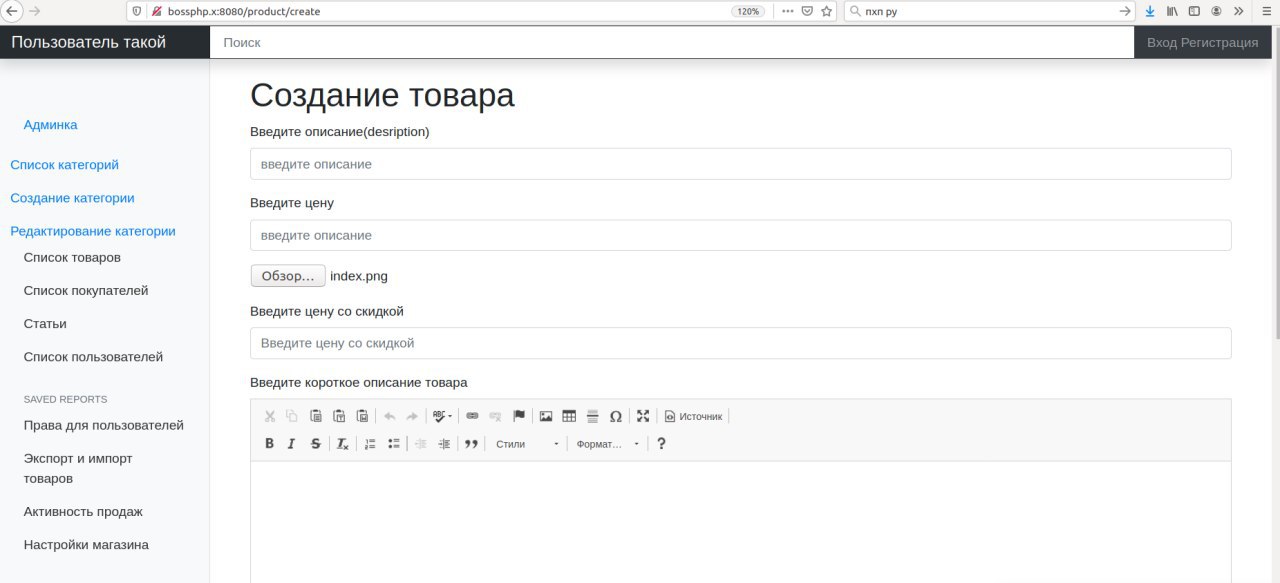Open the Стили styles dropdown

pyautogui.click(x=527, y=443)
